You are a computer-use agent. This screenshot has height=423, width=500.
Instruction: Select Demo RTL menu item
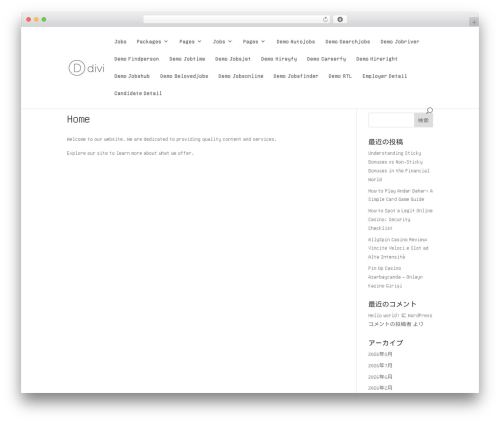click(x=340, y=76)
